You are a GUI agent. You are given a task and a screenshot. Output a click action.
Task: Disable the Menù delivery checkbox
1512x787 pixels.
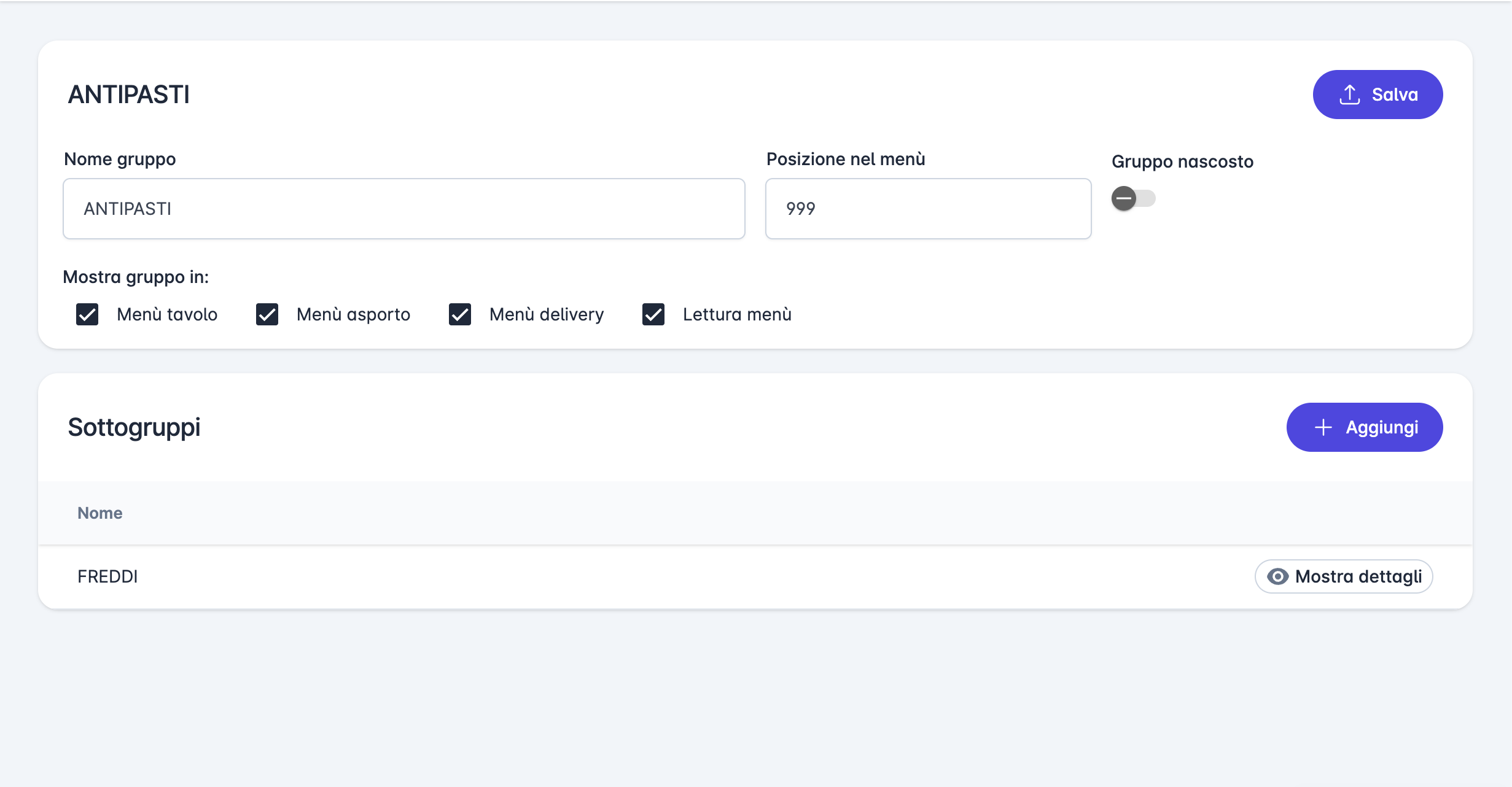(460, 314)
